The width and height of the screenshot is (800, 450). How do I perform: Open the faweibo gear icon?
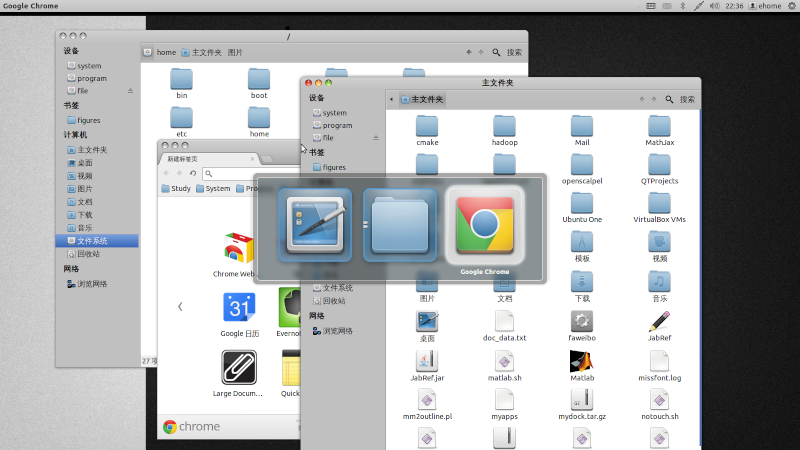tap(582, 326)
